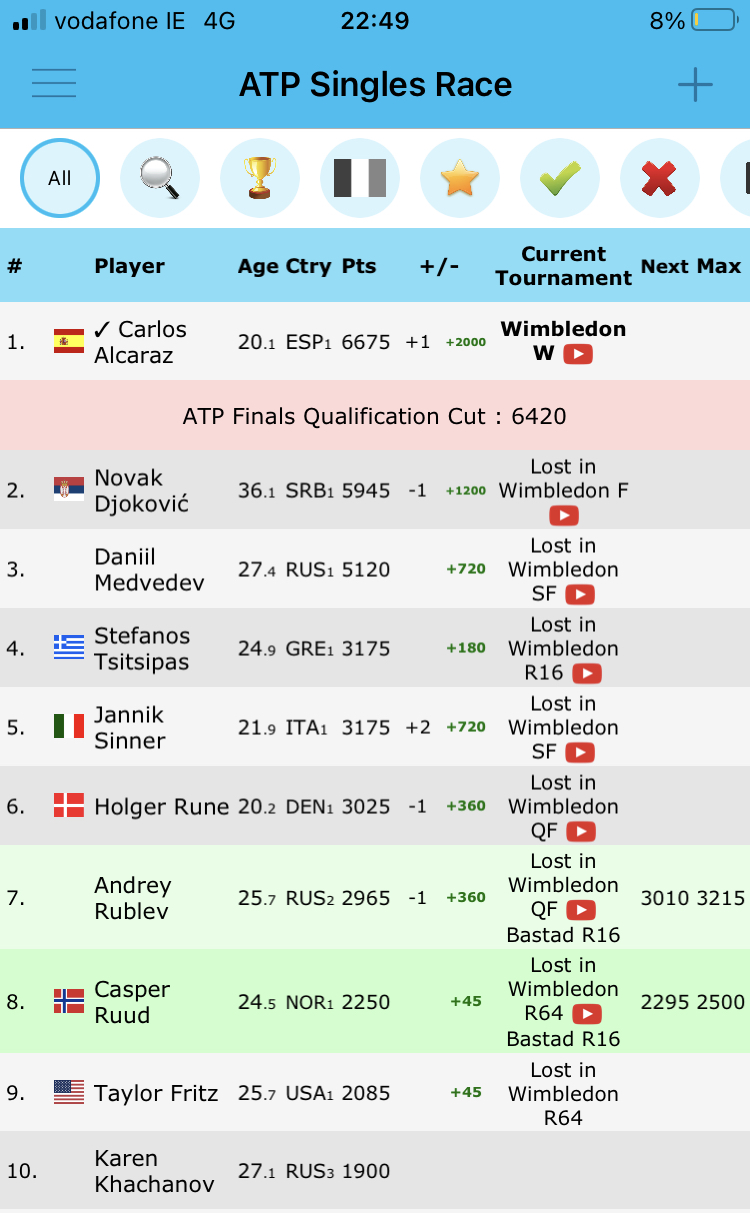Play Alcaraz Wimbledon win video
The height and width of the screenshot is (1213, 750).
[x=578, y=354]
